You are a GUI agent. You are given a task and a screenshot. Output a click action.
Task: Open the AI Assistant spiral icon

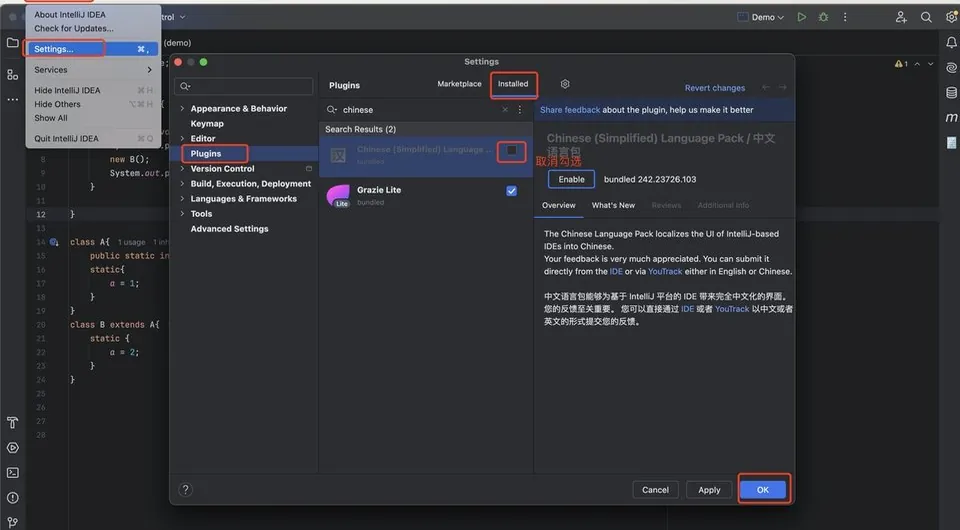pos(951,67)
